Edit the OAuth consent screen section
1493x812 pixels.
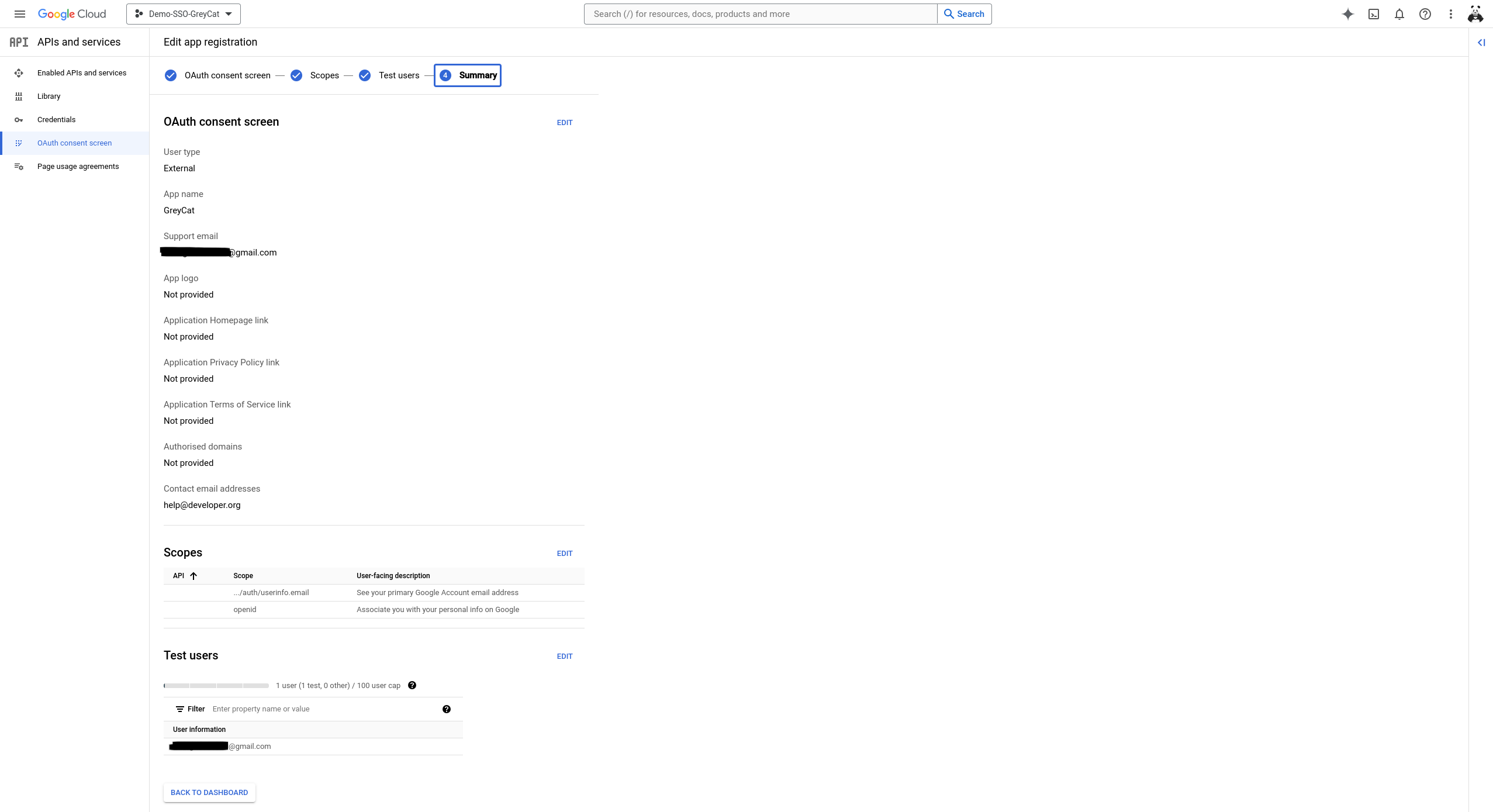(x=565, y=123)
